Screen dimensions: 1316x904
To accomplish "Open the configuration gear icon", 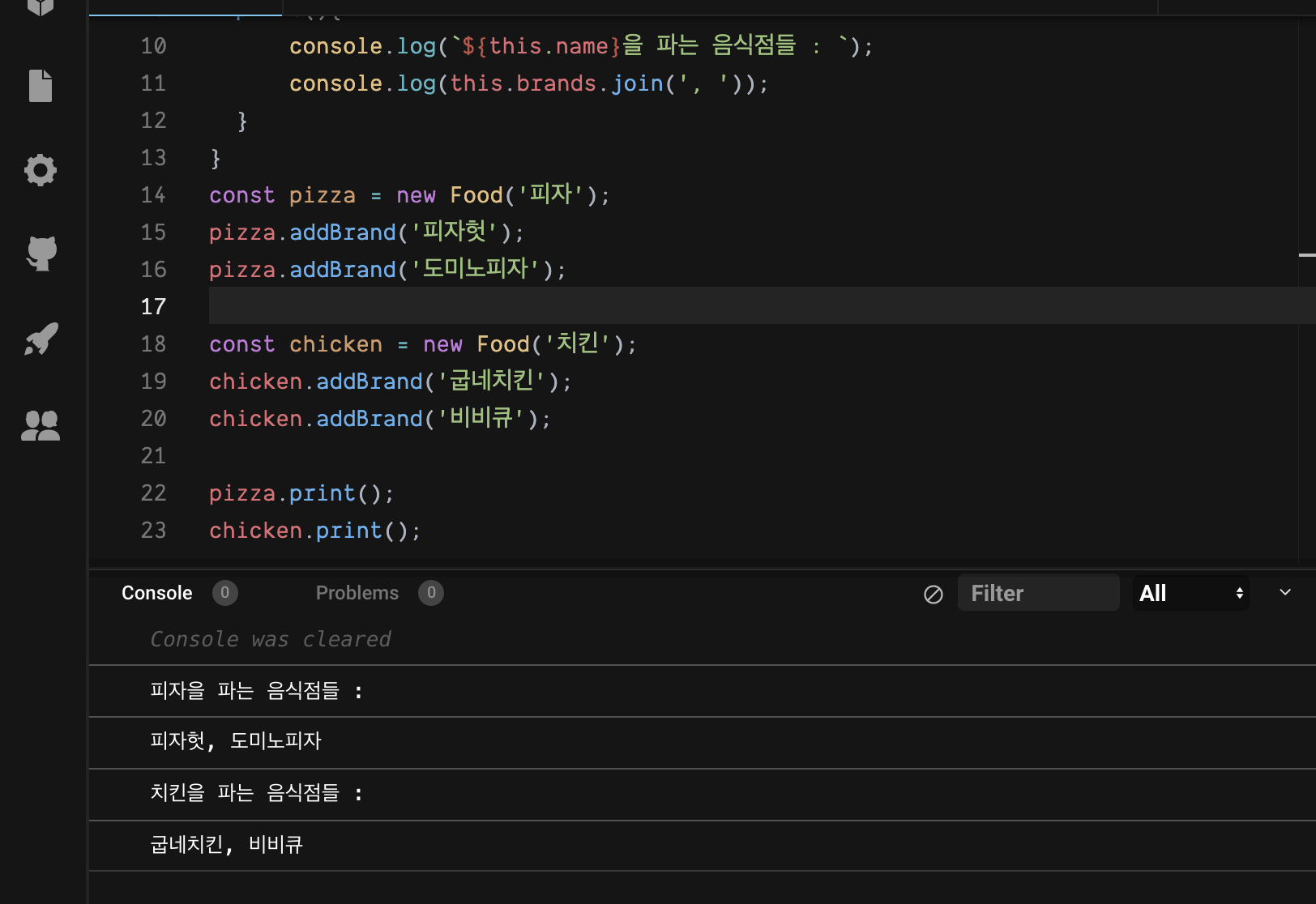I will click(41, 170).
